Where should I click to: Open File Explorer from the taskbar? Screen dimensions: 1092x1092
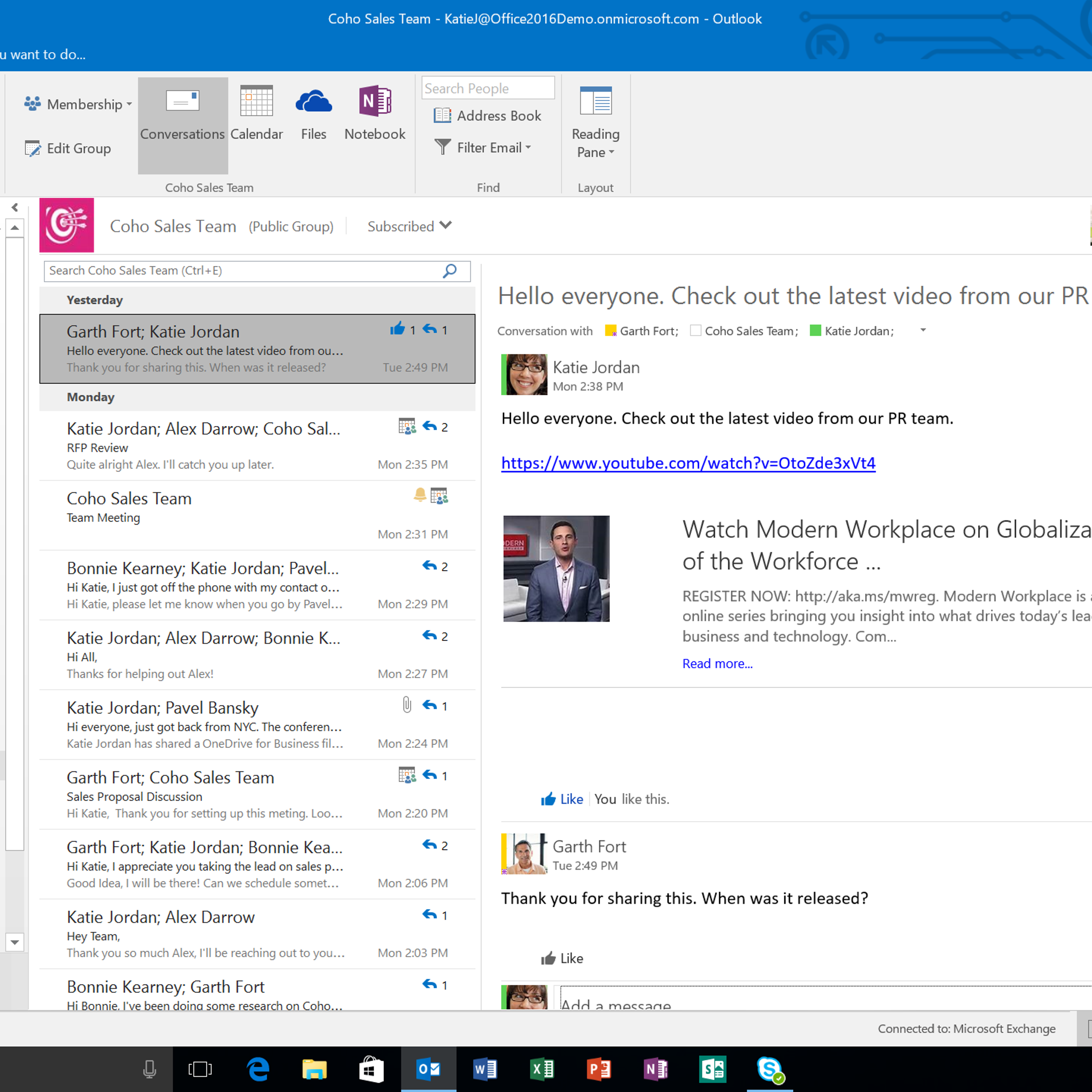[x=314, y=1069]
